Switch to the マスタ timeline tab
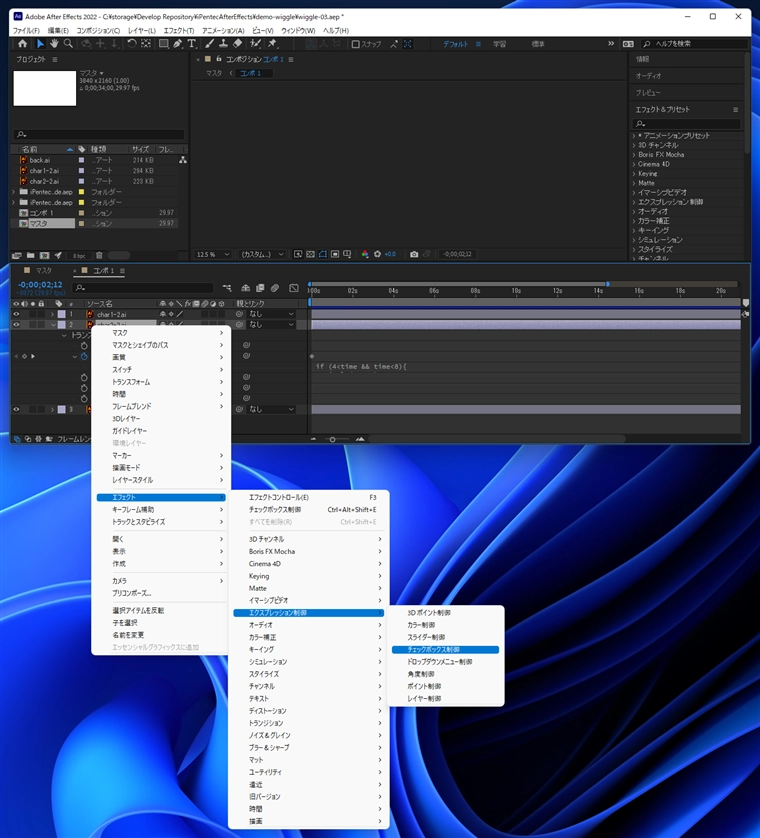 click(43, 271)
